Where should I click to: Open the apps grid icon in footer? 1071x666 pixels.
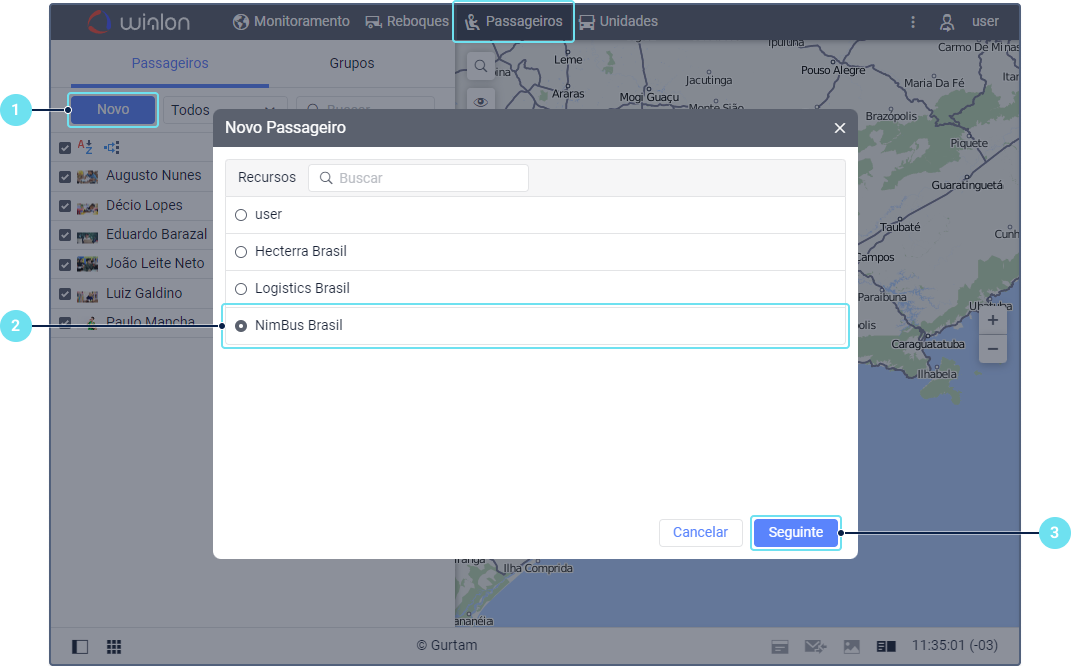(x=114, y=646)
